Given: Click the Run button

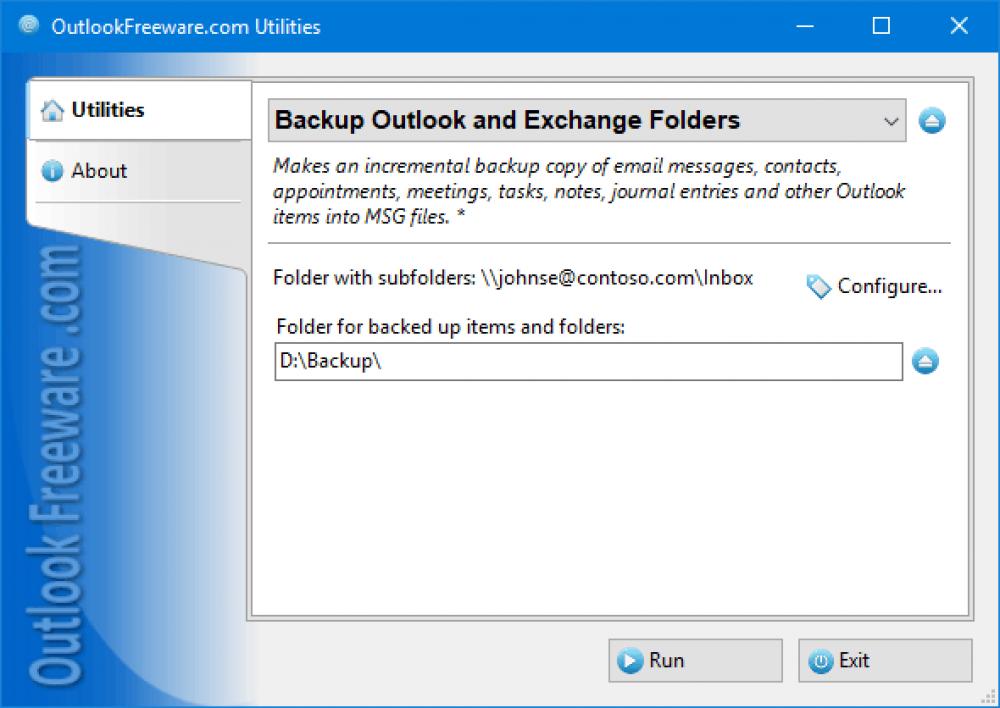Looking at the screenshot, I should (695, 660).
